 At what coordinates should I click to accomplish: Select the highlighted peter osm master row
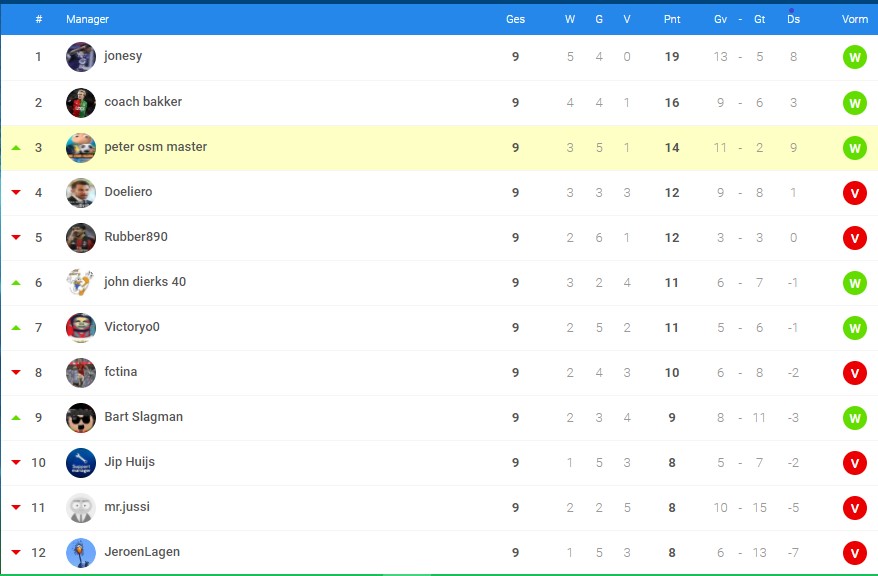point(439,148)
